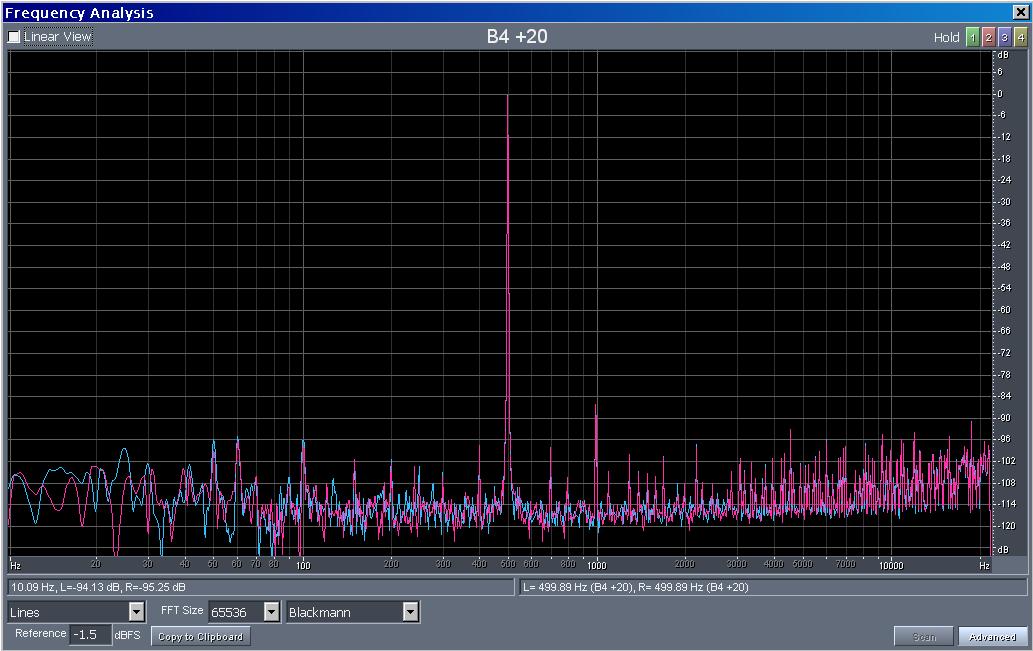Open the FFT Size dropdown arrow
The image size is (1033, 651).
[271, 612]
